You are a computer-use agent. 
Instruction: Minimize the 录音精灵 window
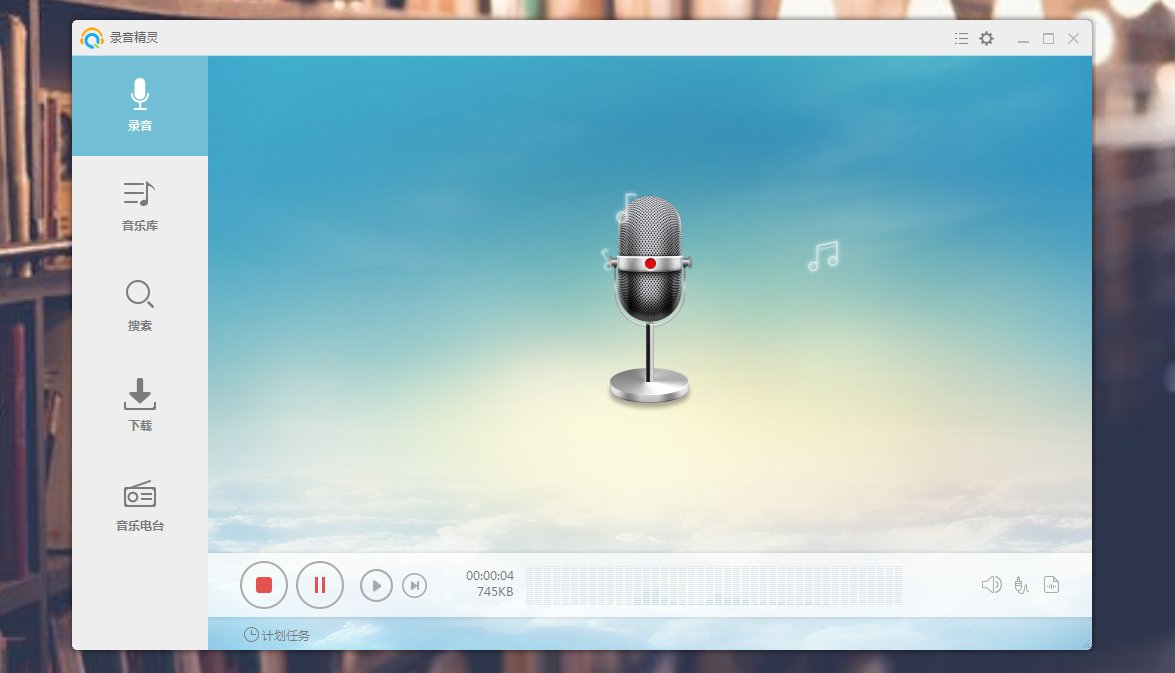tap(1023, 39)
